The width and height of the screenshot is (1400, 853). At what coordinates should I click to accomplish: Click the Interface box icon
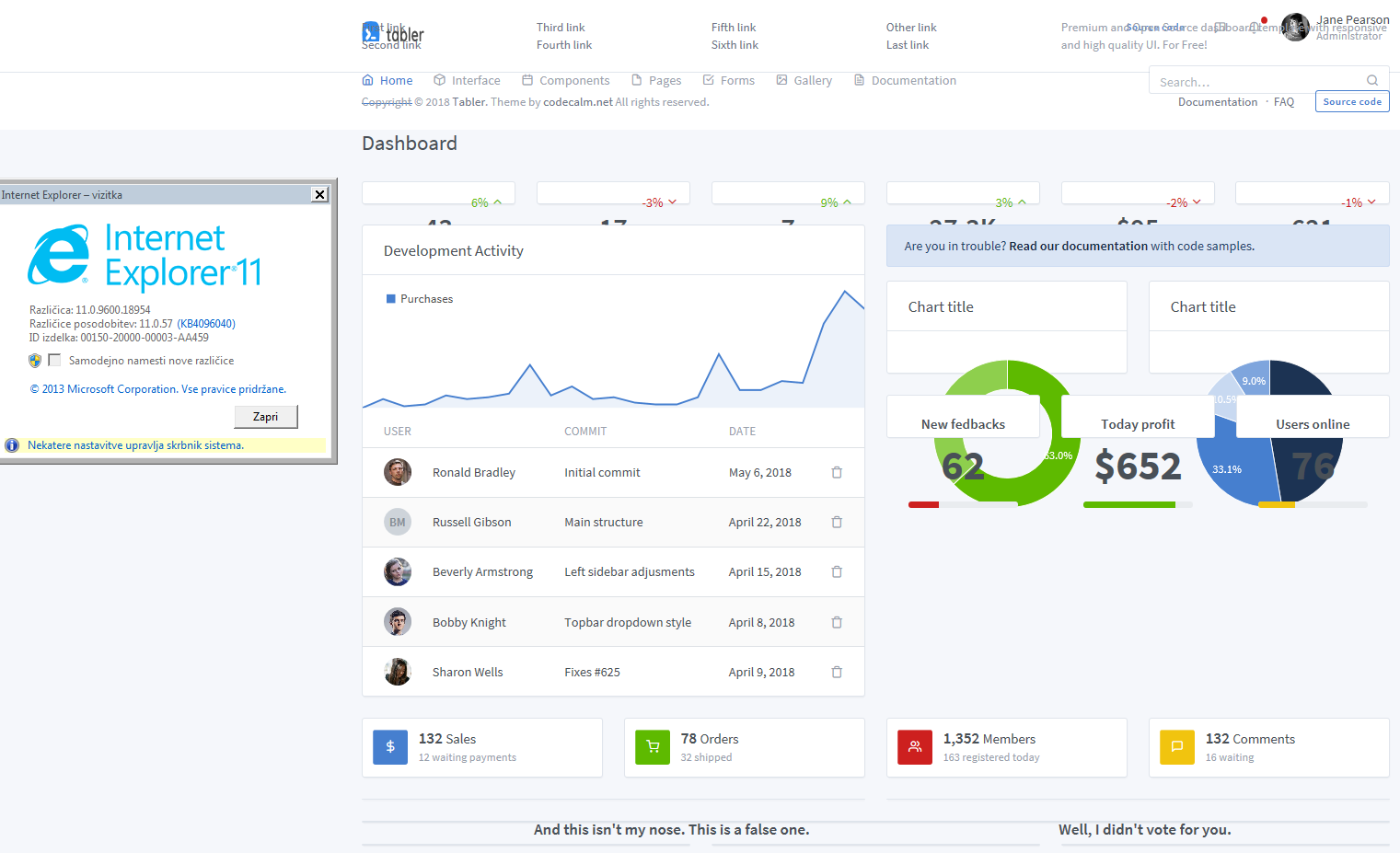pos(439,80)
